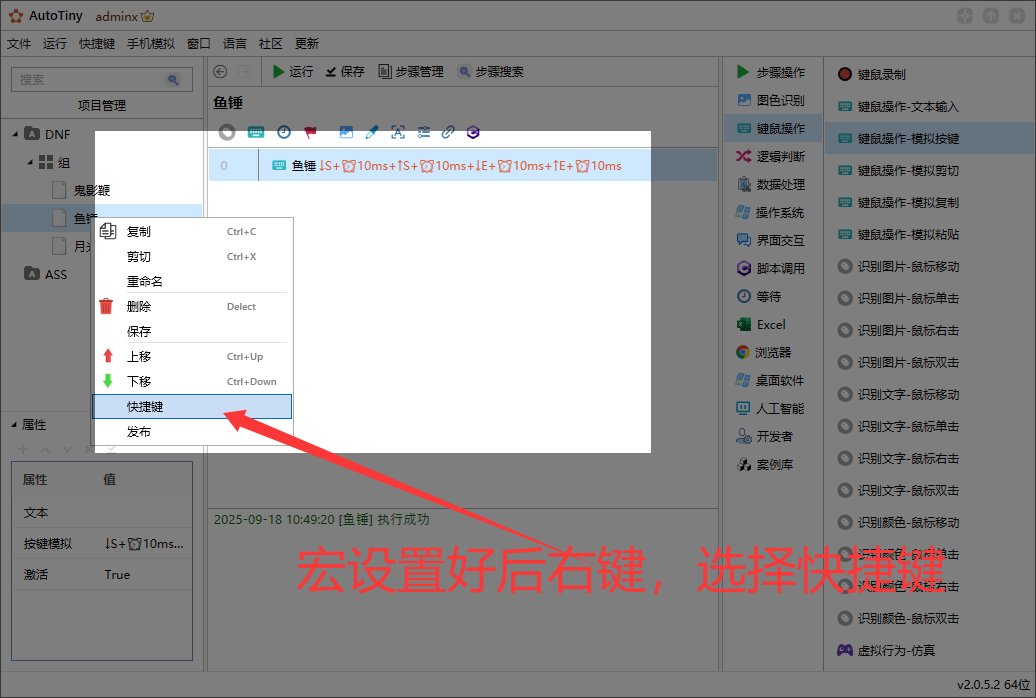Choose 键鼠操作-模拟按键 action
Image resolution: width=1036 pixels, height=698 pixels.
pos(930,138)
